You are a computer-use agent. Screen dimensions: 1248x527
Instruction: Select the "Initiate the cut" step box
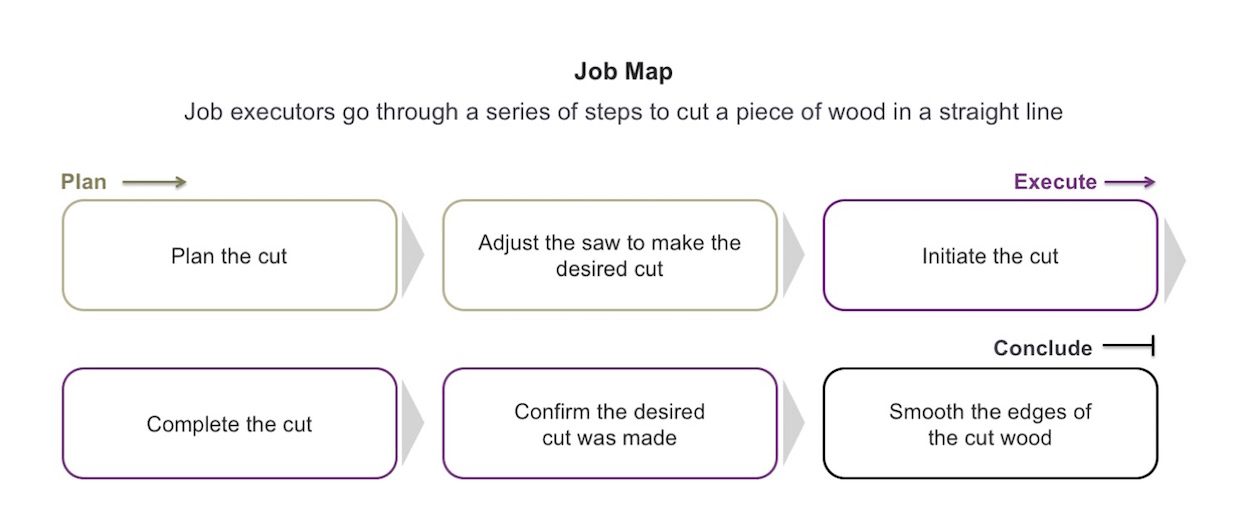[x=989, y=256]
